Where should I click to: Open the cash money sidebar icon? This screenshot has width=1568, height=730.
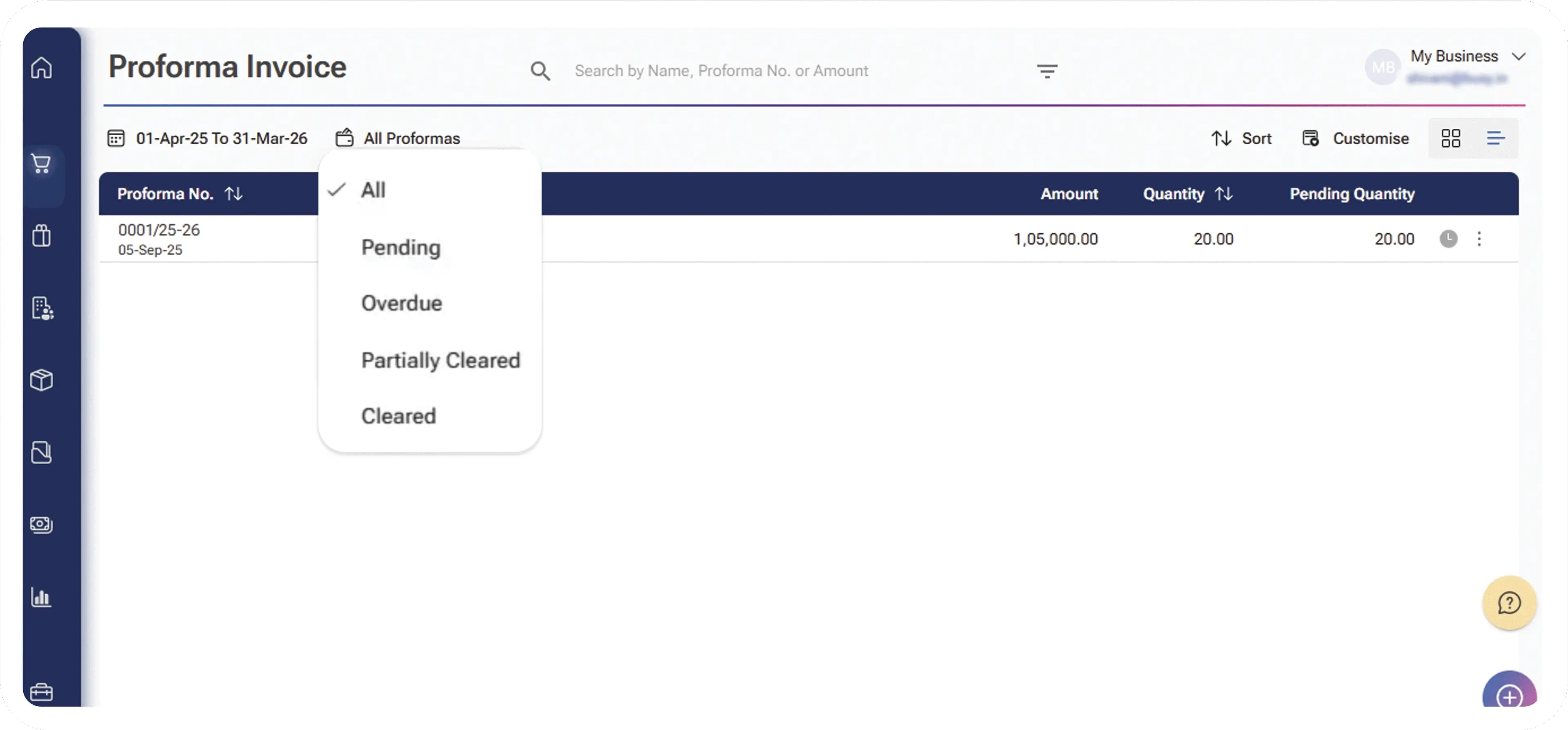point(41,524)
